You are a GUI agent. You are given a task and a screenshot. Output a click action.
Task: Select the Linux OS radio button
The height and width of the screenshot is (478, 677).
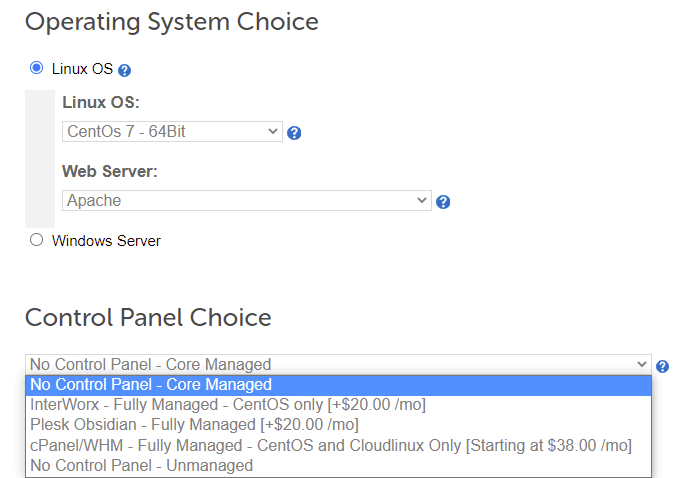pos(37,68)
